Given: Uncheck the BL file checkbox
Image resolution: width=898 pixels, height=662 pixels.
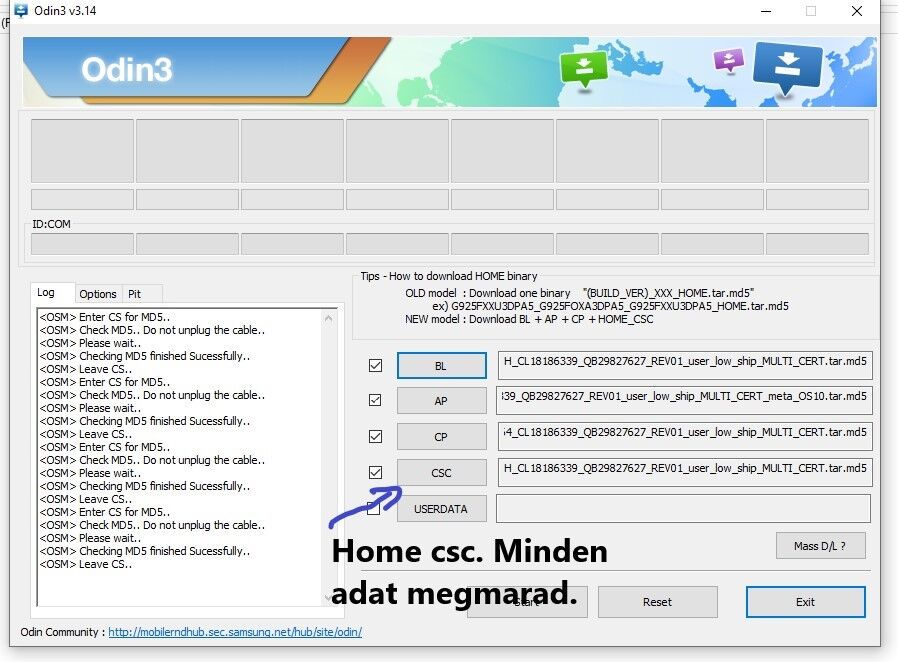Looking at the screenshot, I should [375, 365].
